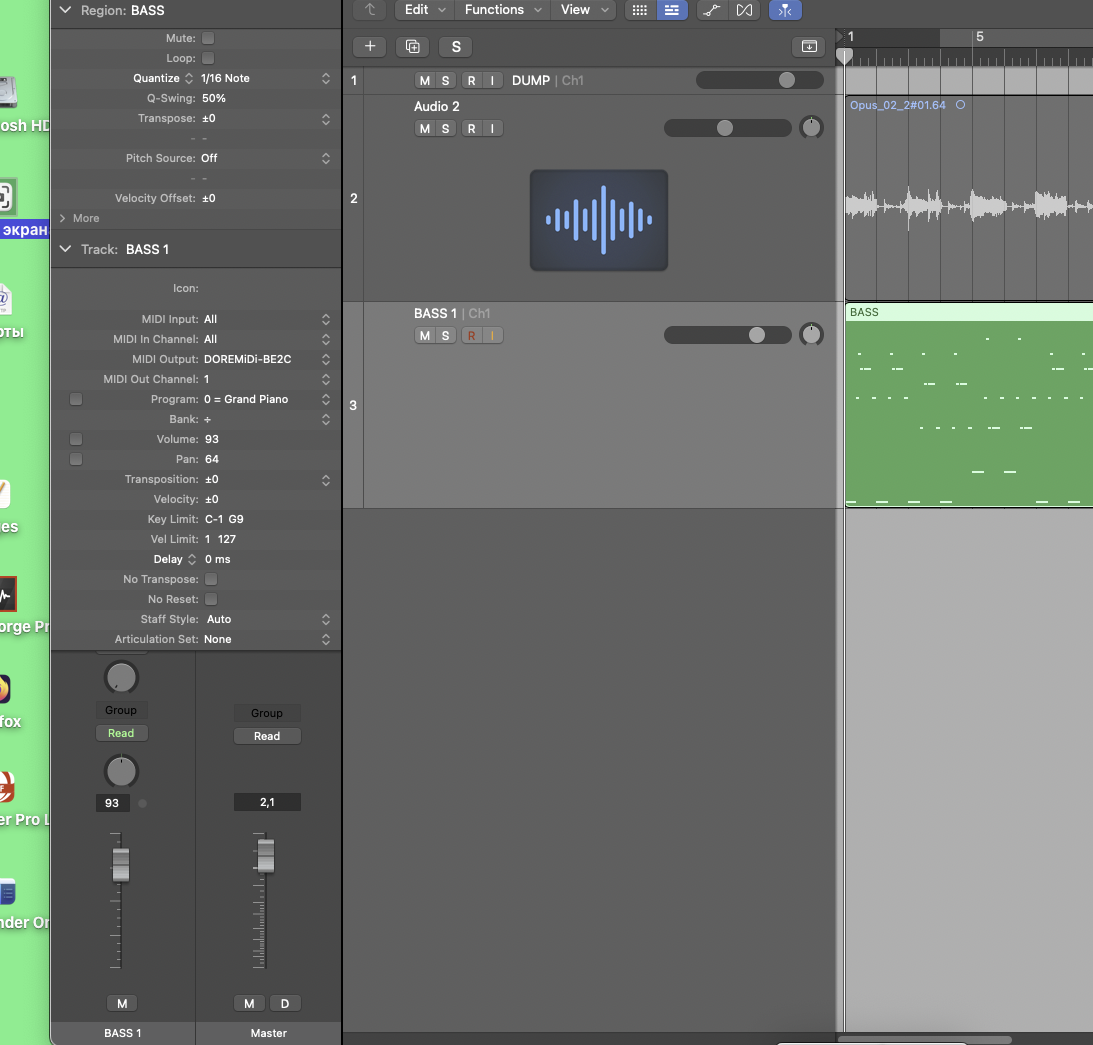The image size is (1093, 1045).
Task: Click the BASS 1 channel strip fader
Action: pos(121,865)
